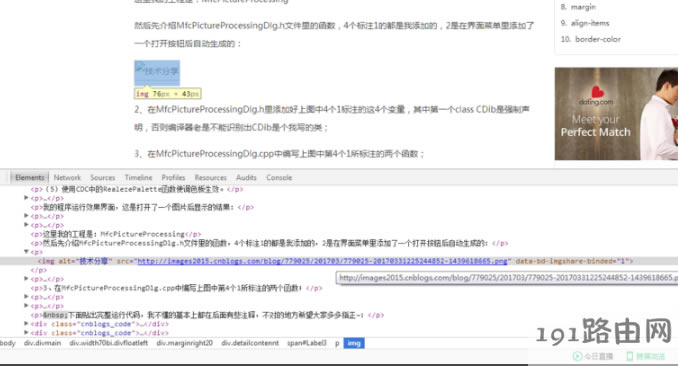This screenshot has width=678, height=366.
Task: Open the Elements tab in DevTools
Action: pyautogui.click(x=30, y=177)
